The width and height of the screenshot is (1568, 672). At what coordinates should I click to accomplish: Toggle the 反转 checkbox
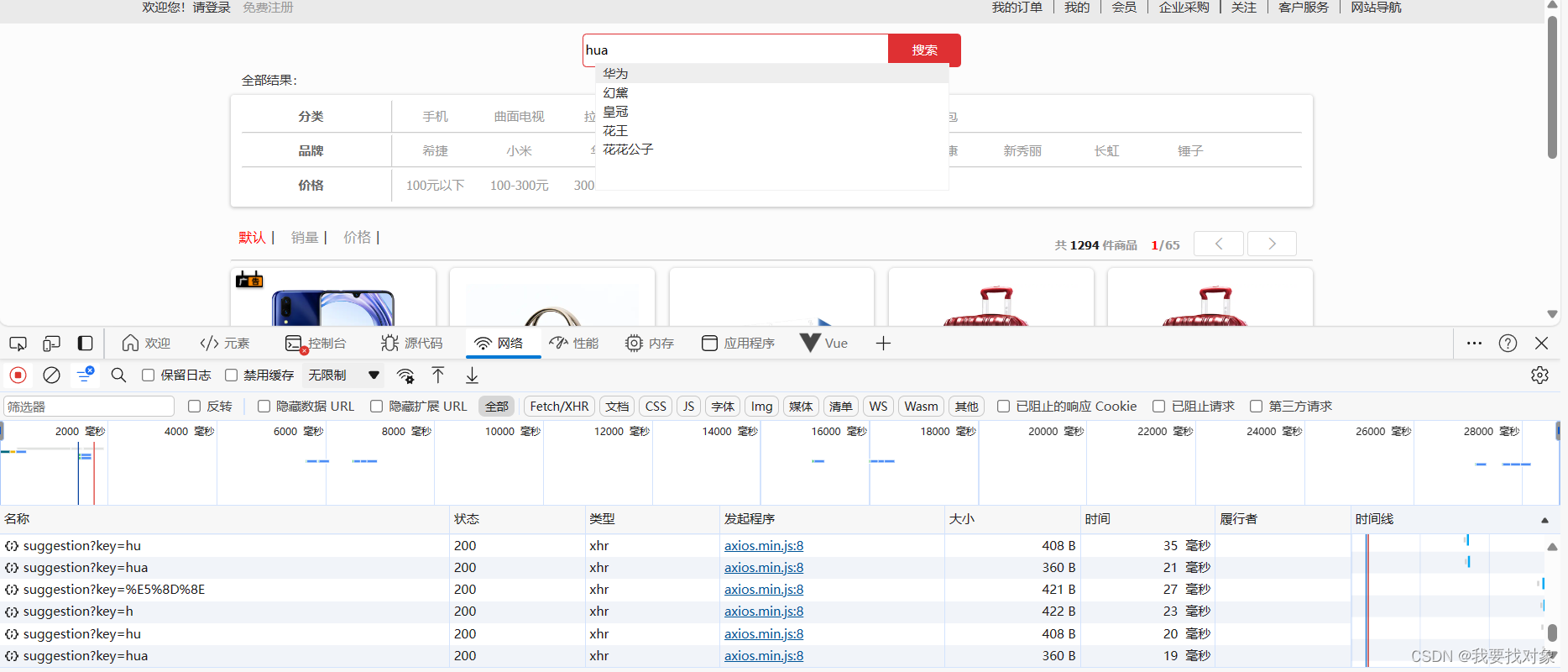pyautogui.click(x=195, y=407)
